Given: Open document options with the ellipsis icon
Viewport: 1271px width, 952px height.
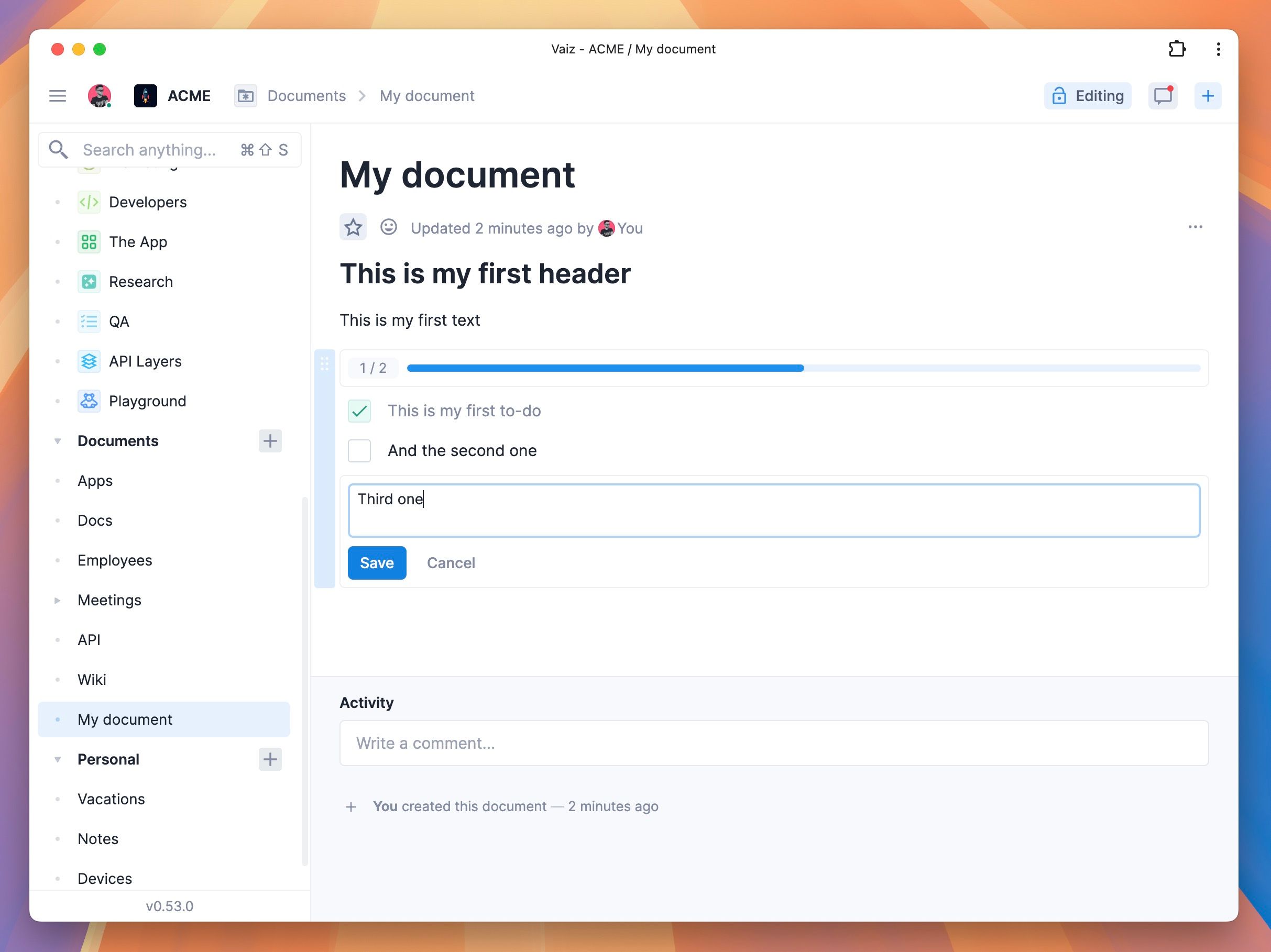Looking at the screenshot, I should (1195, 227).
